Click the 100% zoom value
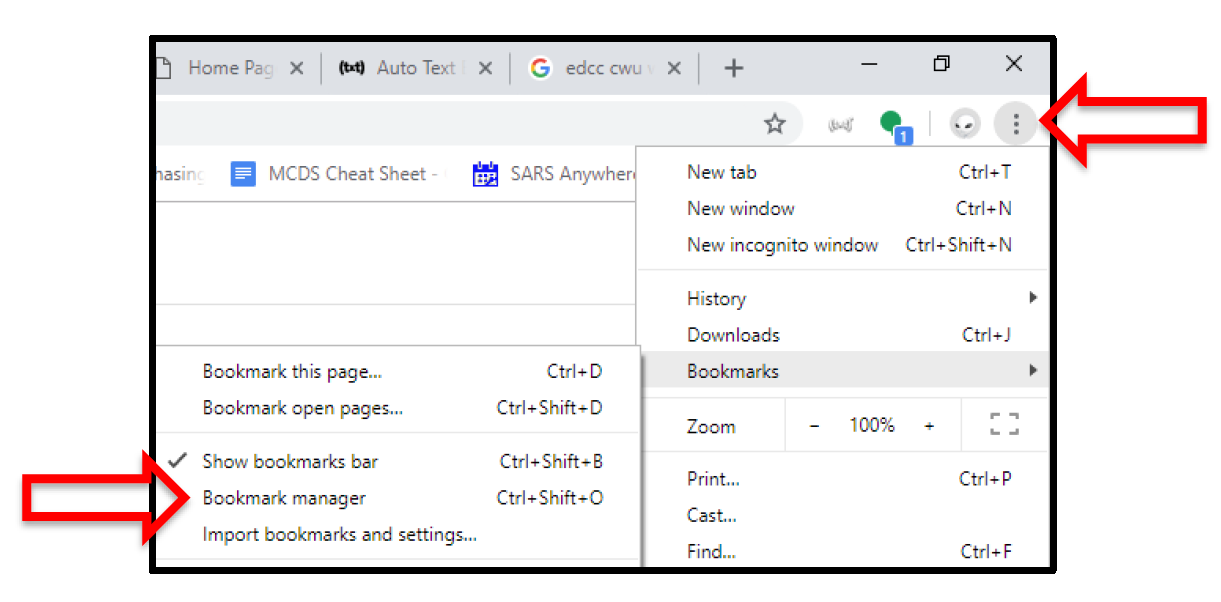This screenshot has height=602, width=1221. click(872, 425)
